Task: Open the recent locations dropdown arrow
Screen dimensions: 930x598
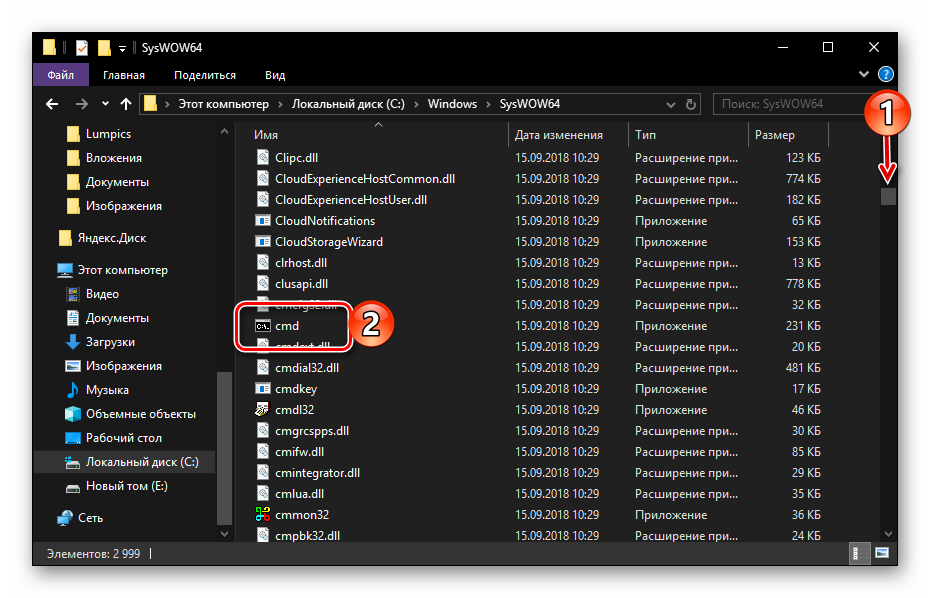Action: click(x=105, y=104)
